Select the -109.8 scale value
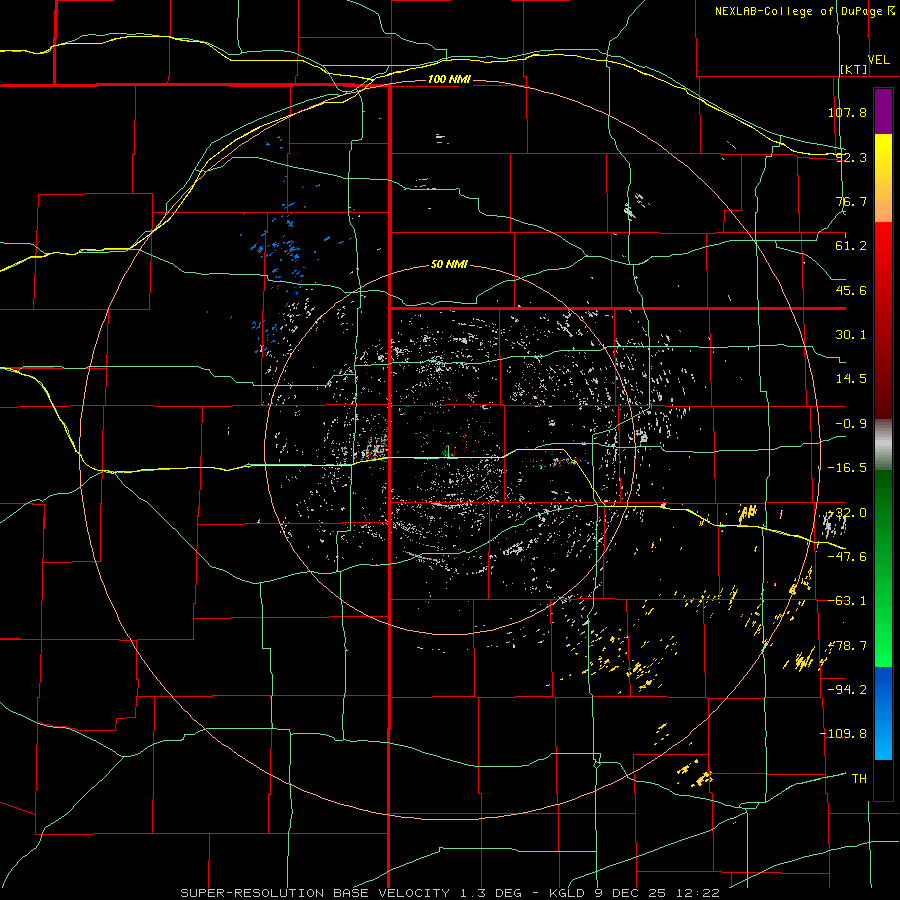 [x=843, y=734]
